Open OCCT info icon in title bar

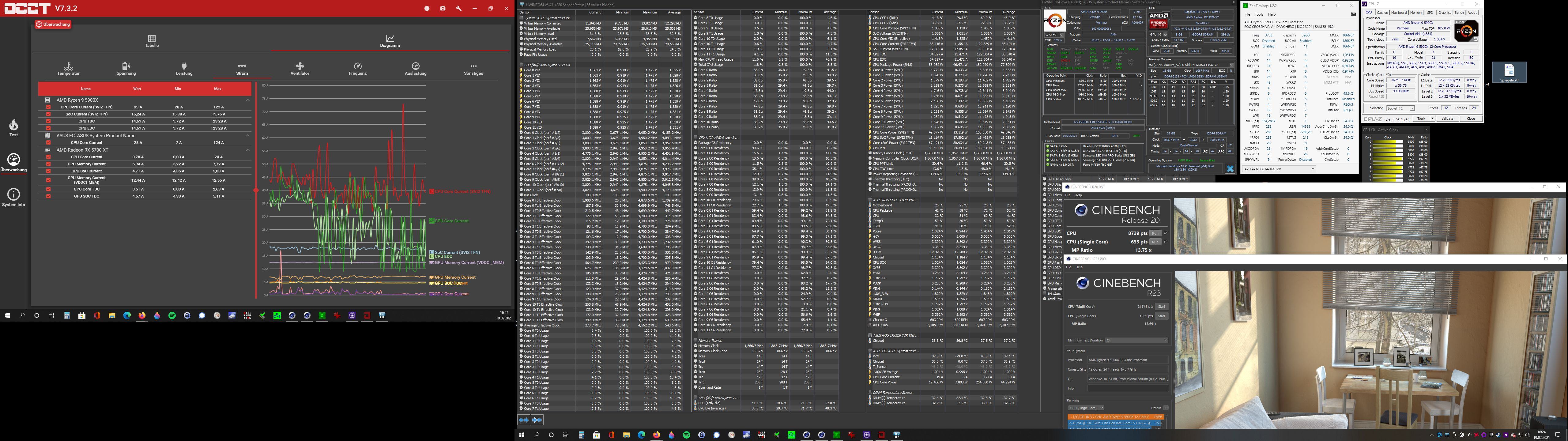tap(427, 9)
